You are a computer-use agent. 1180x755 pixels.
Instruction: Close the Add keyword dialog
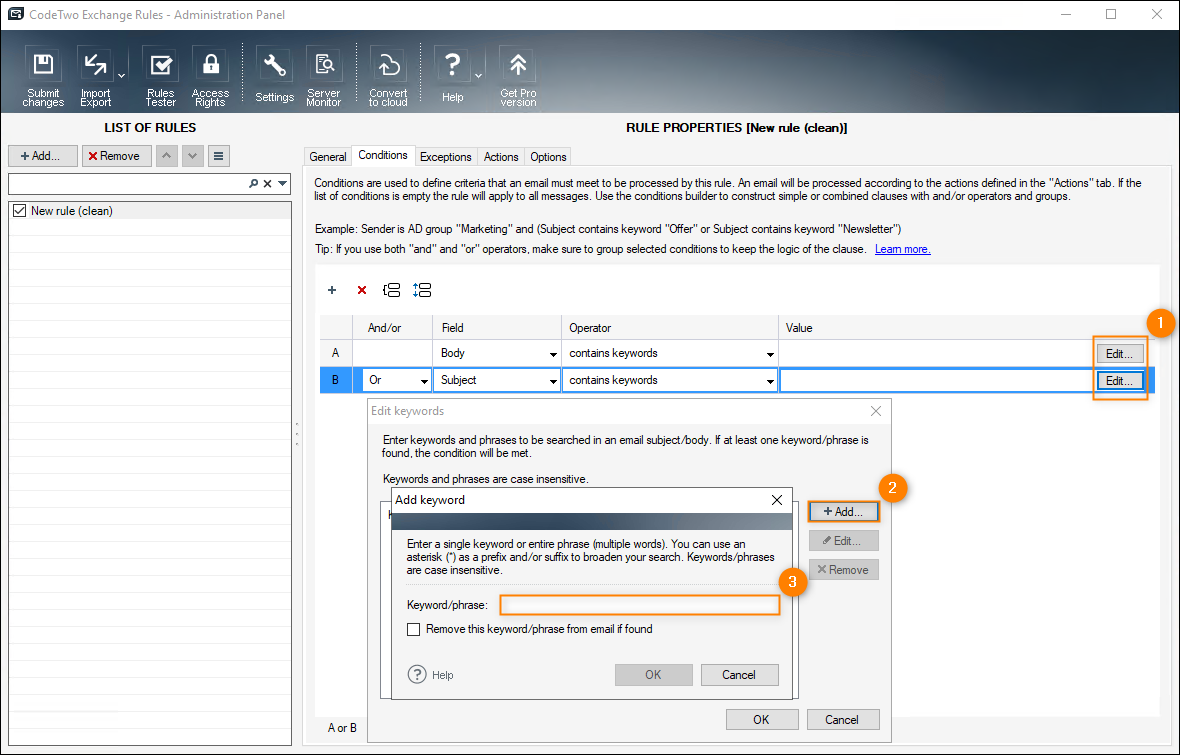[x=777, y=500]
